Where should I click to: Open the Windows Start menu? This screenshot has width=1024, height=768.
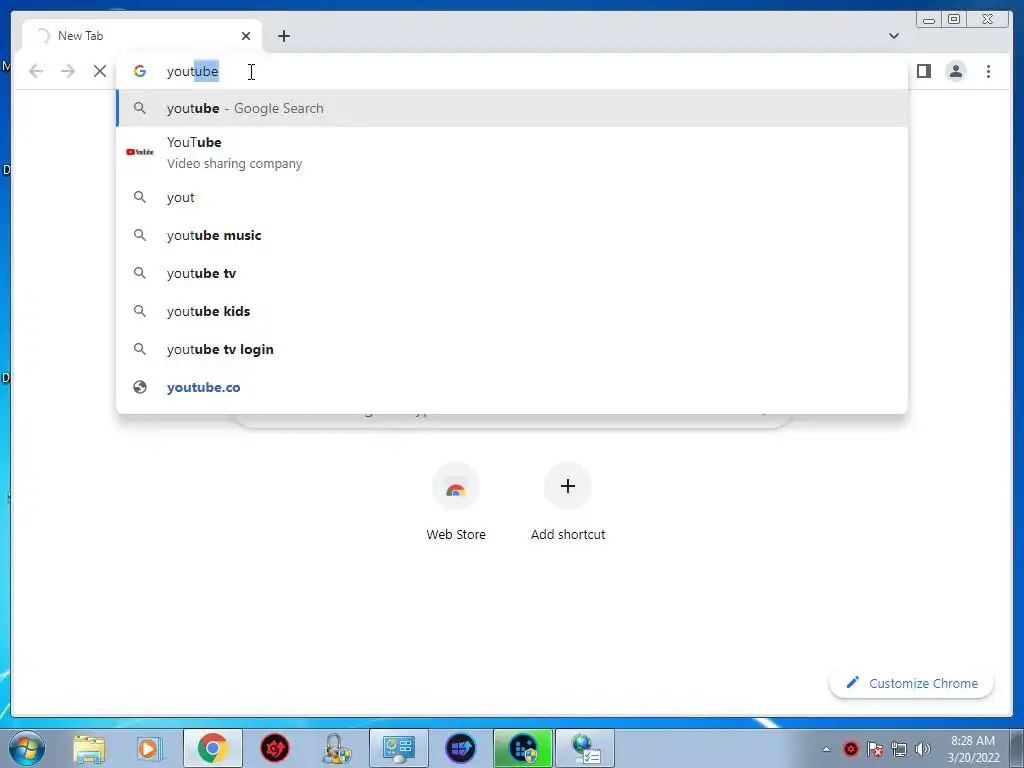26,748
